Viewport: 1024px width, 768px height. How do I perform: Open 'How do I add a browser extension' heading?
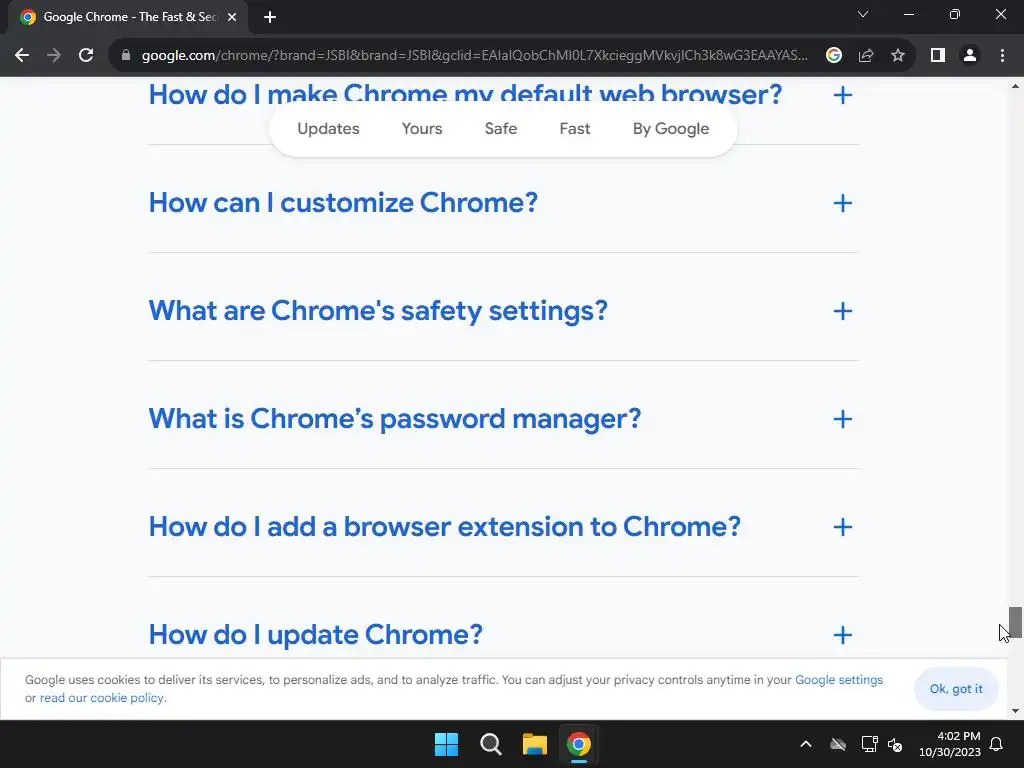[445, 527]
